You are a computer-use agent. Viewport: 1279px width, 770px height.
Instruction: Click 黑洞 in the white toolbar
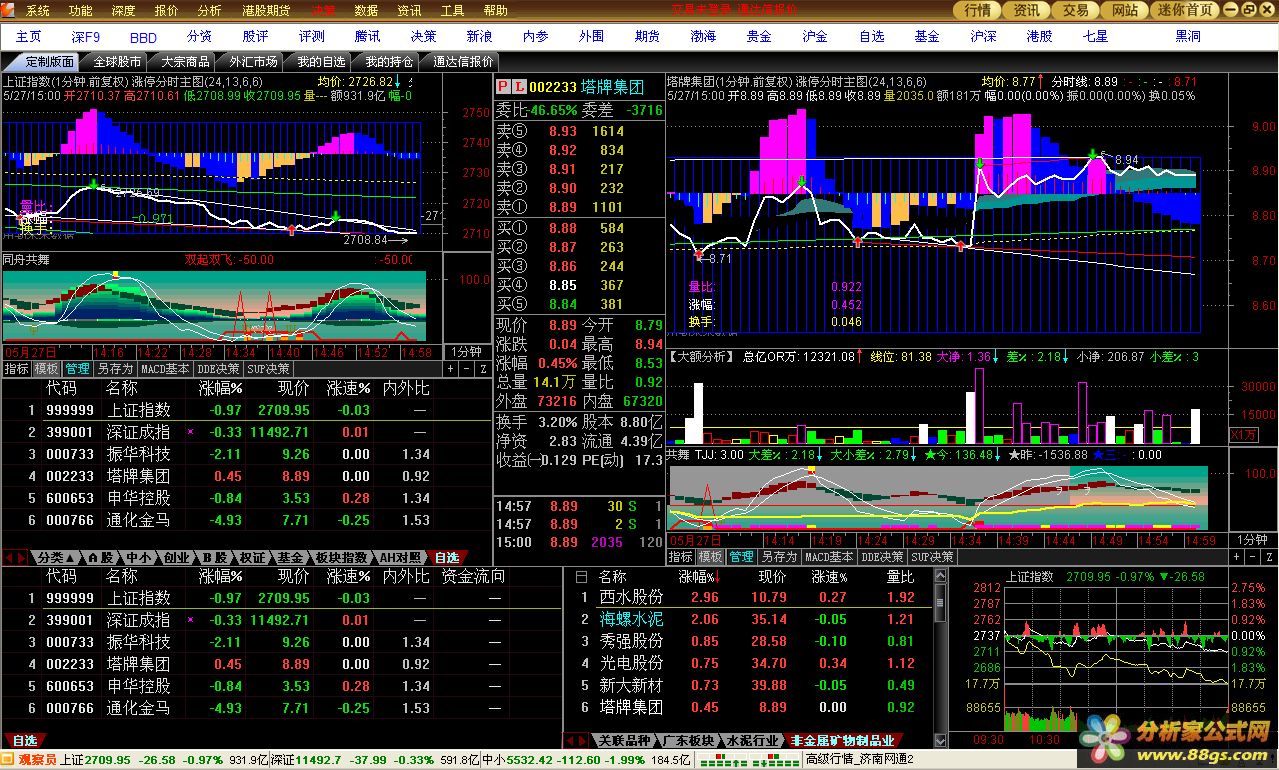1187,36
